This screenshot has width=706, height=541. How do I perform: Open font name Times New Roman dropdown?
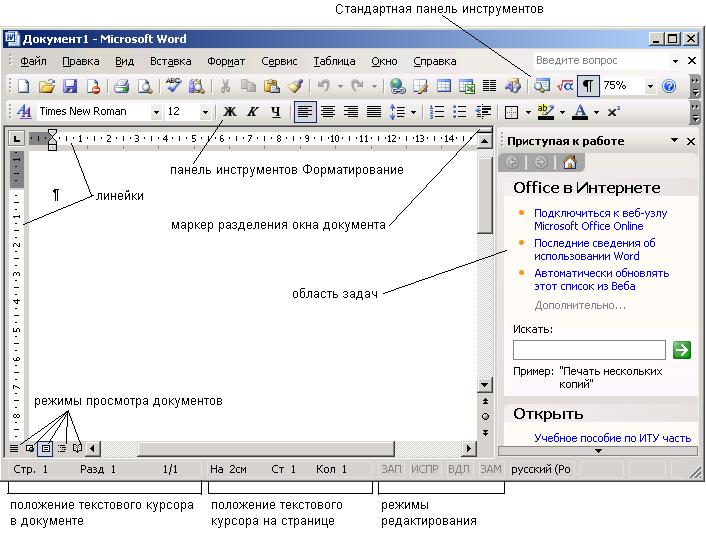tap(156, 112)
